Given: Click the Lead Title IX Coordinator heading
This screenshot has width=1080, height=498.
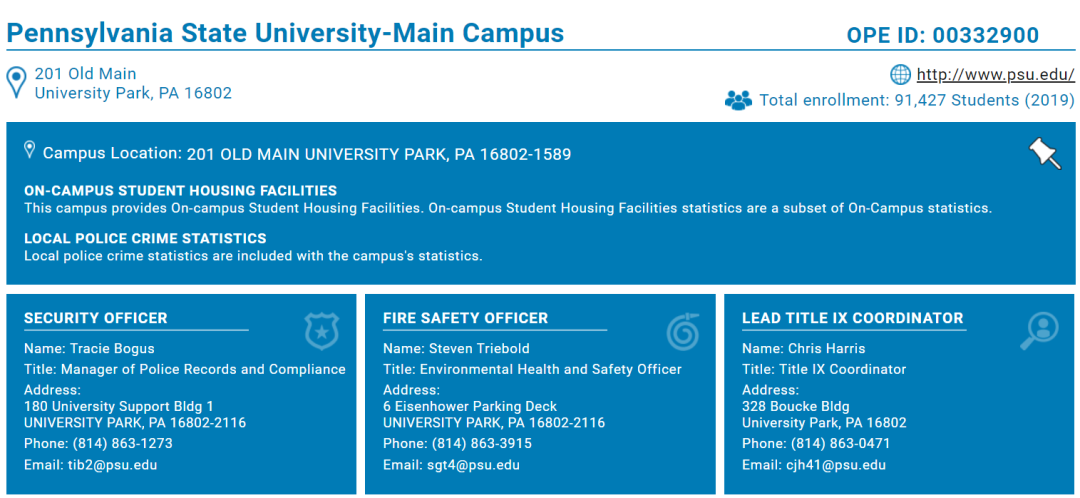Looking at the screenshot, I should coord(852,318).
